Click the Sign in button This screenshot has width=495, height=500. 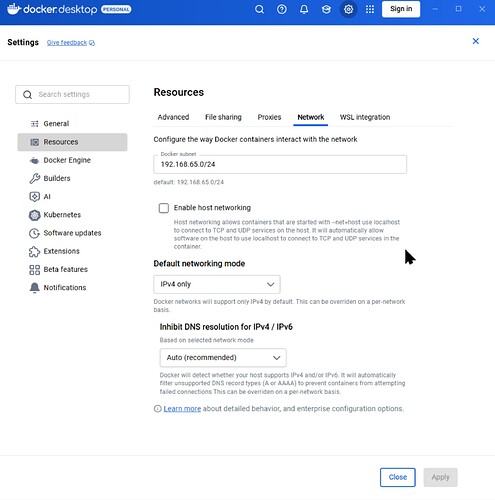401,9
